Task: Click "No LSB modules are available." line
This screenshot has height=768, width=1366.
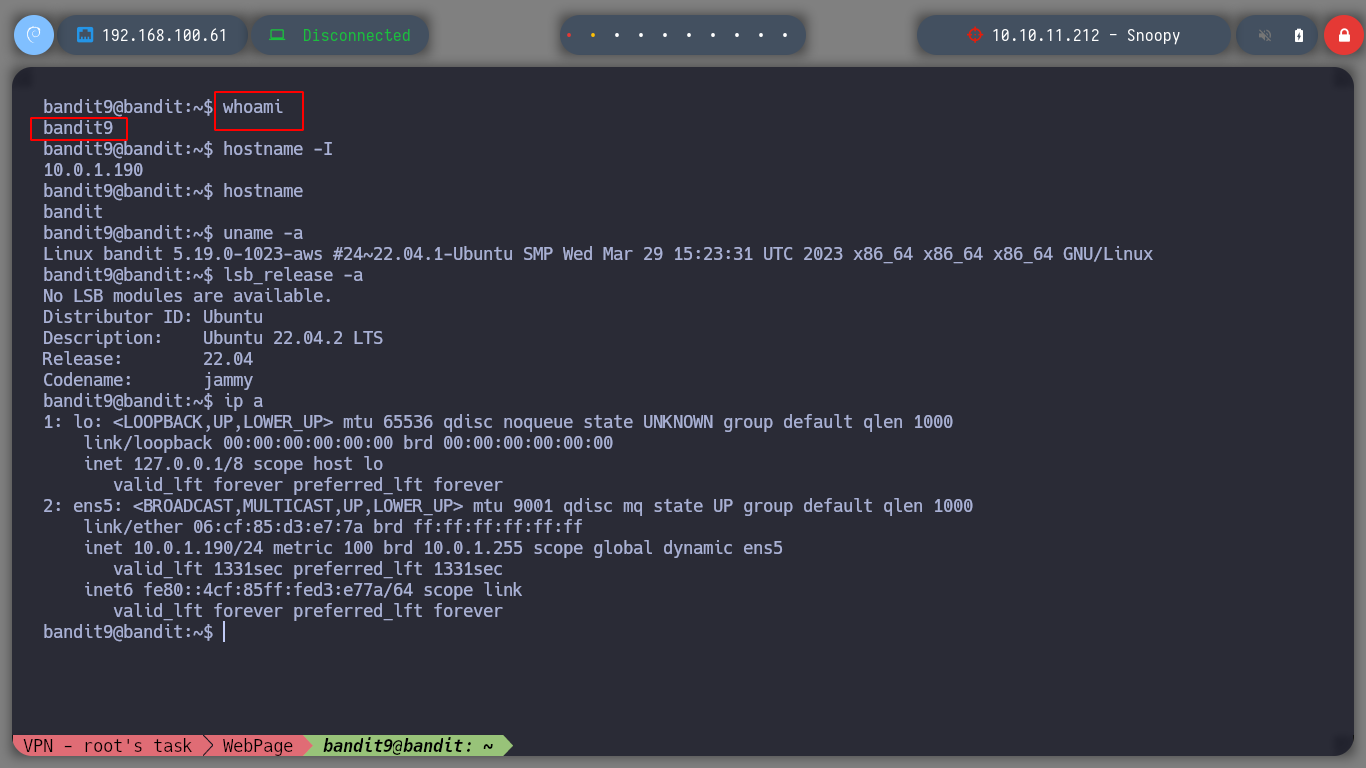Action: 188,296
